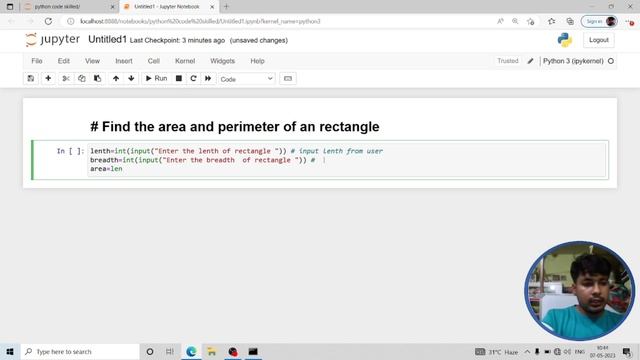Open the Cell menu
Viewport: 640px width, 360px height.
point(153,61)
